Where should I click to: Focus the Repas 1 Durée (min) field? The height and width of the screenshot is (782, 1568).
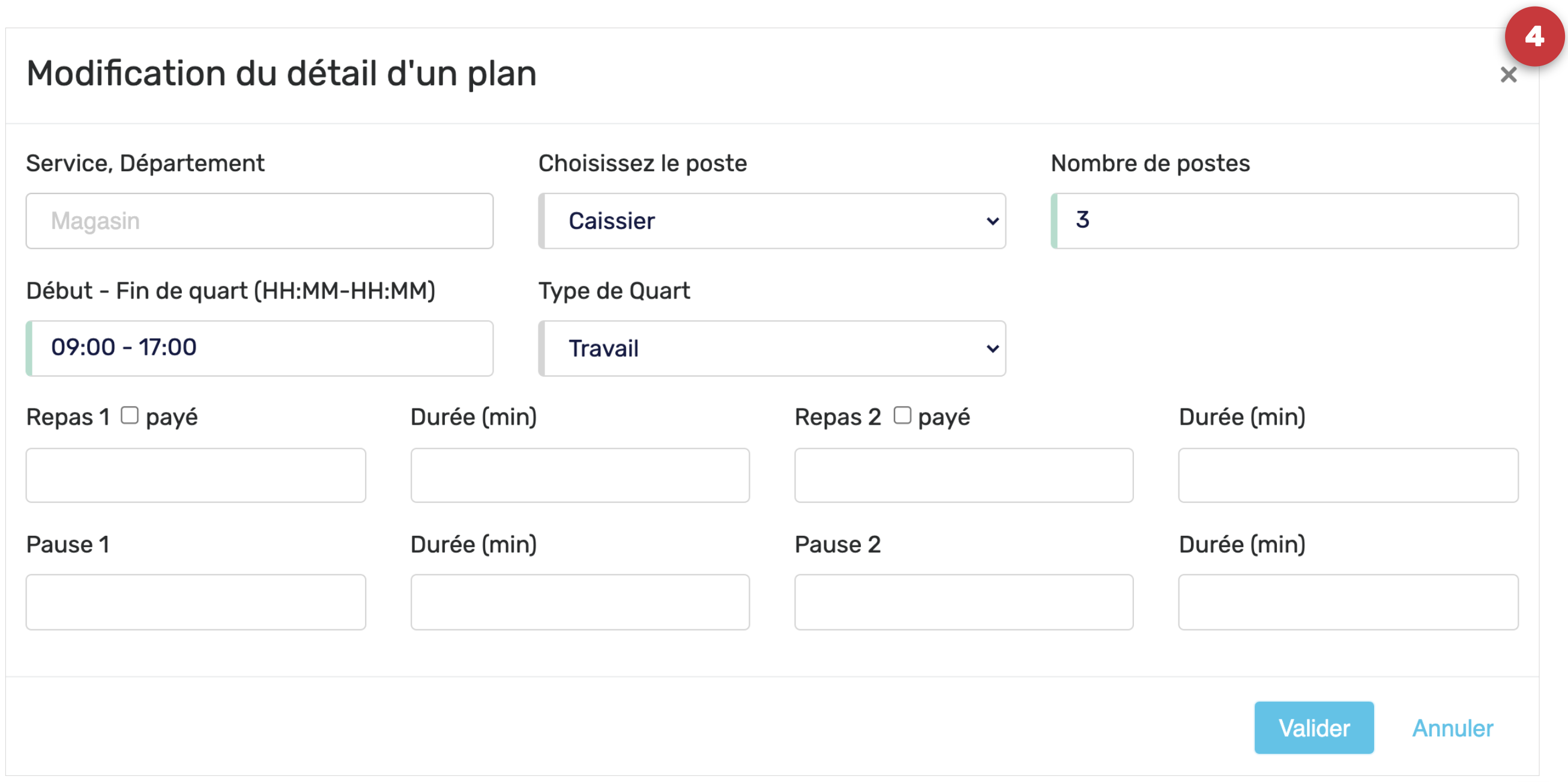coord(579,475)
